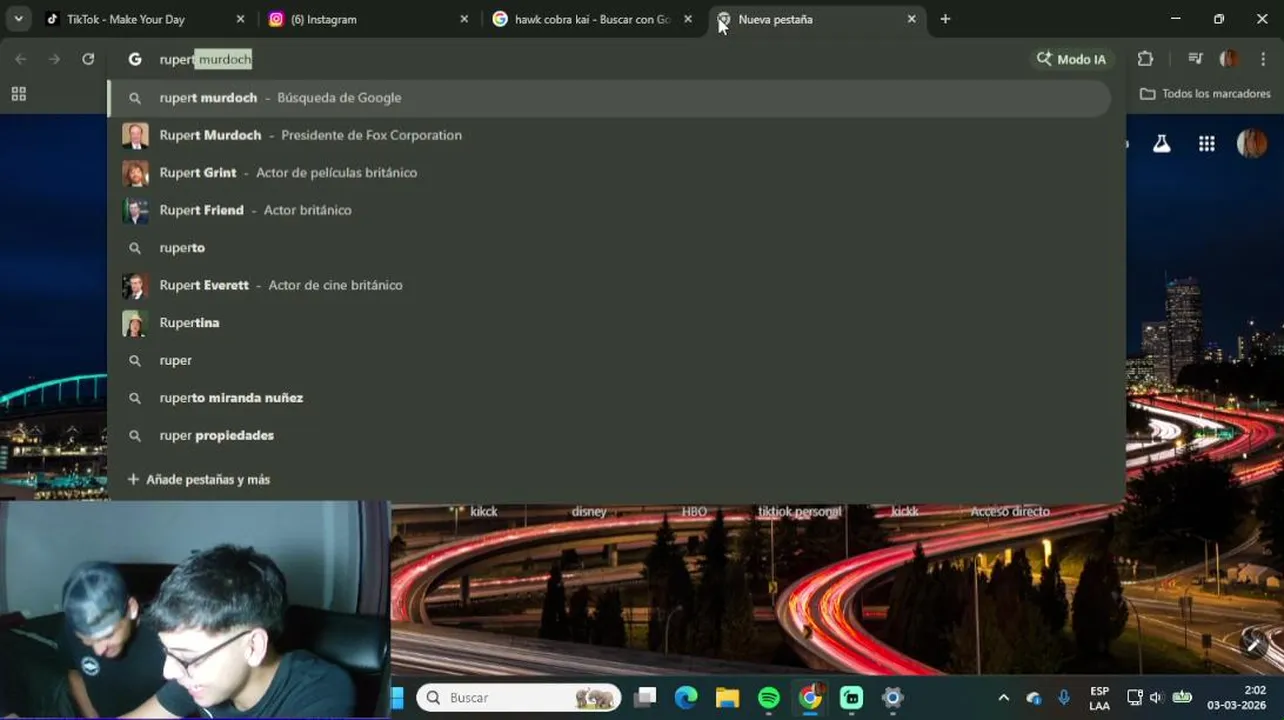This screenshot has width=1284, height=720.
Task: Click the microphone tray icon
Action: [x=1064, y=697]
